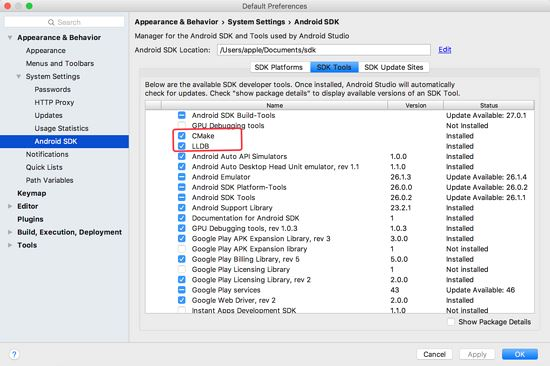Expand the Editor section arrow
This screenshot has height=366, width=550.
pos(10,206)
